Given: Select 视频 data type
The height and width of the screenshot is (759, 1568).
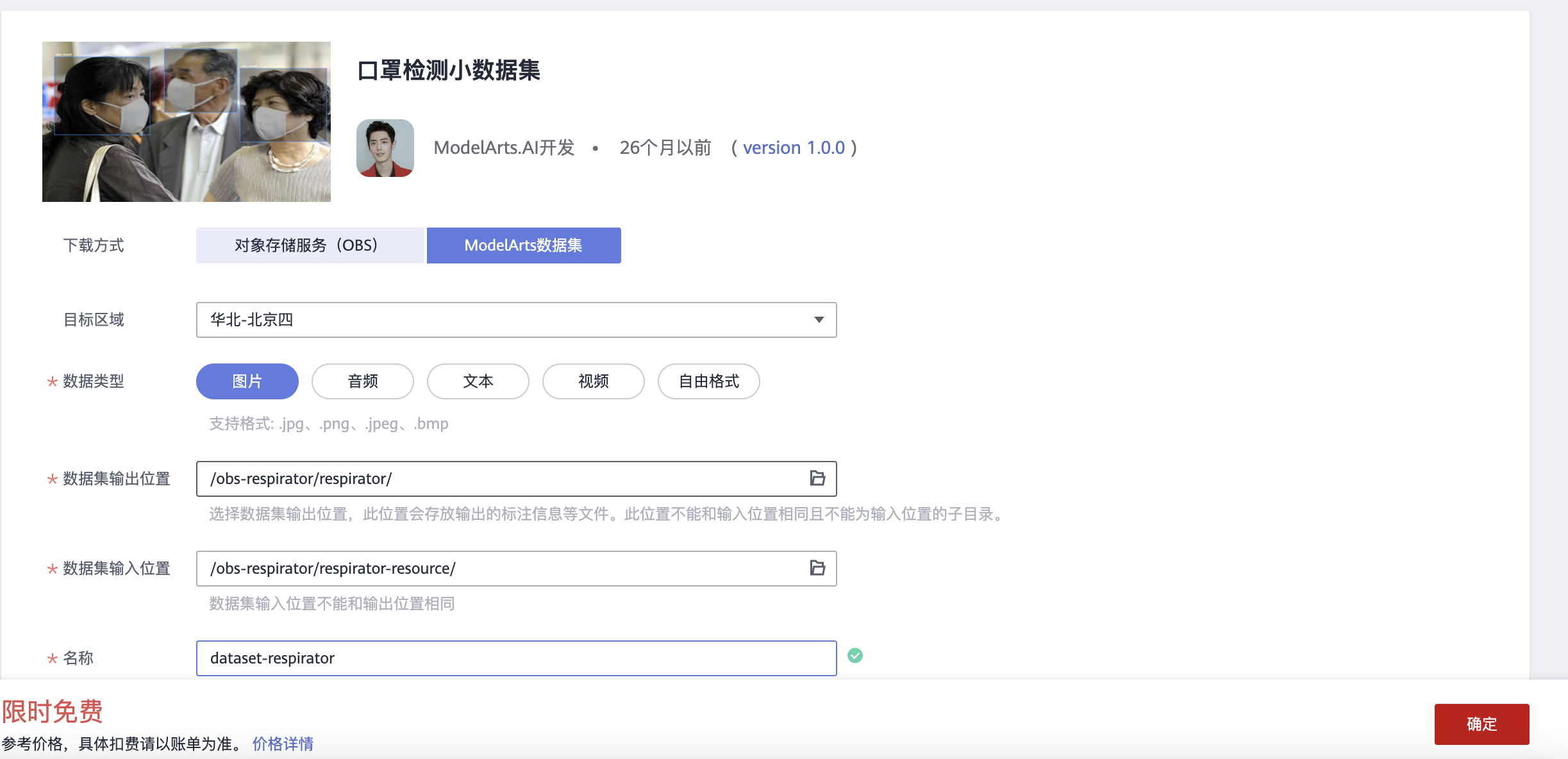Looking at the screenshot, I should [x=593, y=381].
